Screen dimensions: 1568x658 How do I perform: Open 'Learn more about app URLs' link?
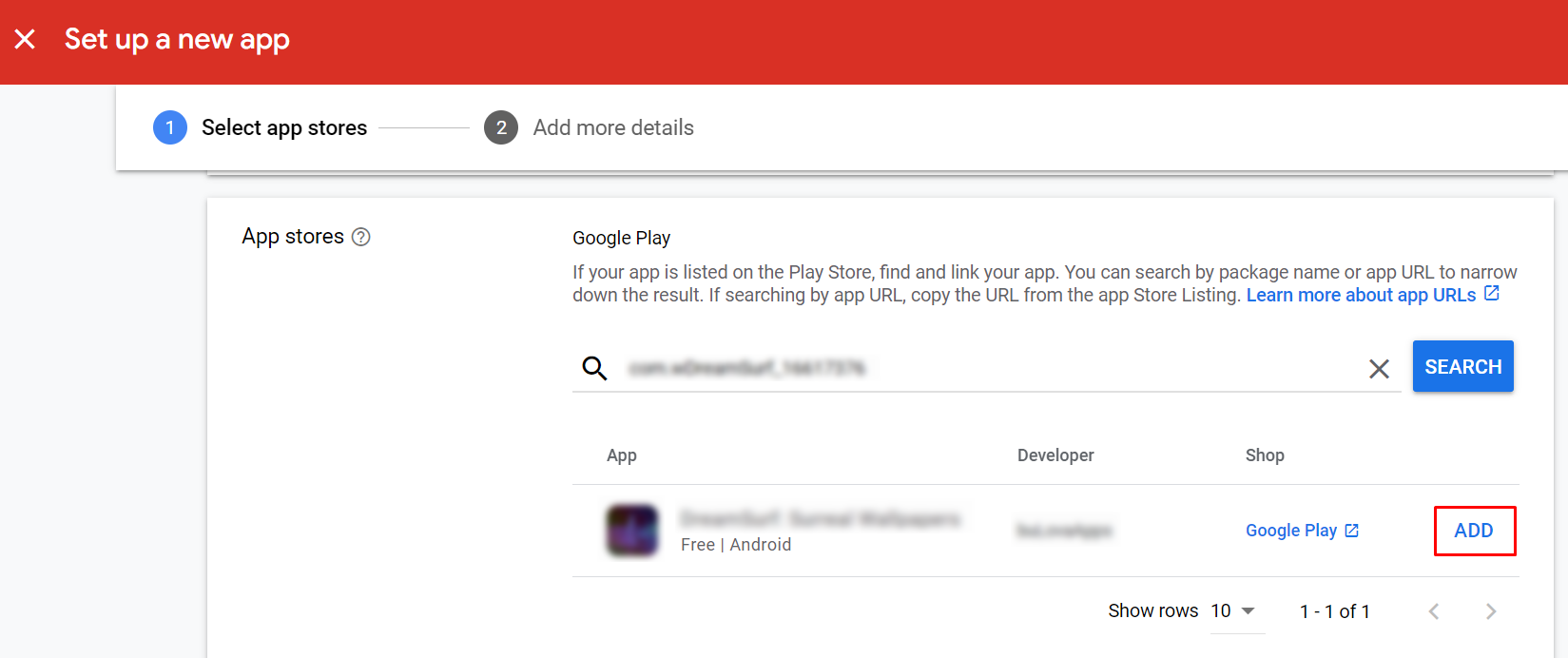coord(1361,295)
